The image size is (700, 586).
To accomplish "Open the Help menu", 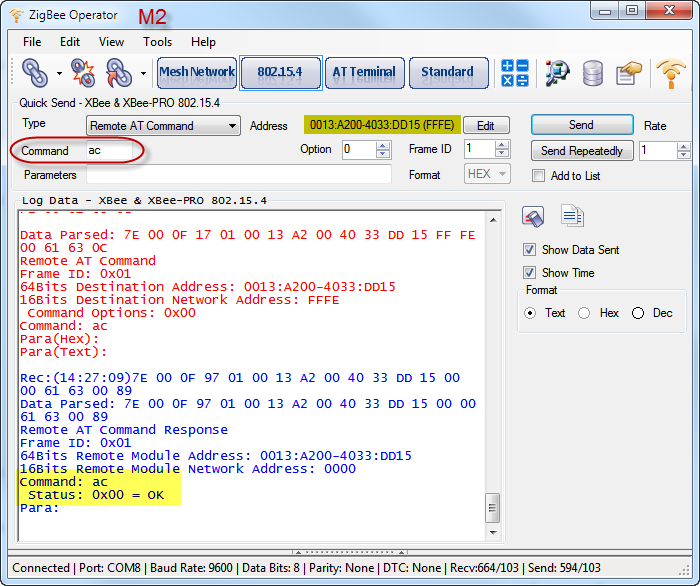I will click(203, 42).
